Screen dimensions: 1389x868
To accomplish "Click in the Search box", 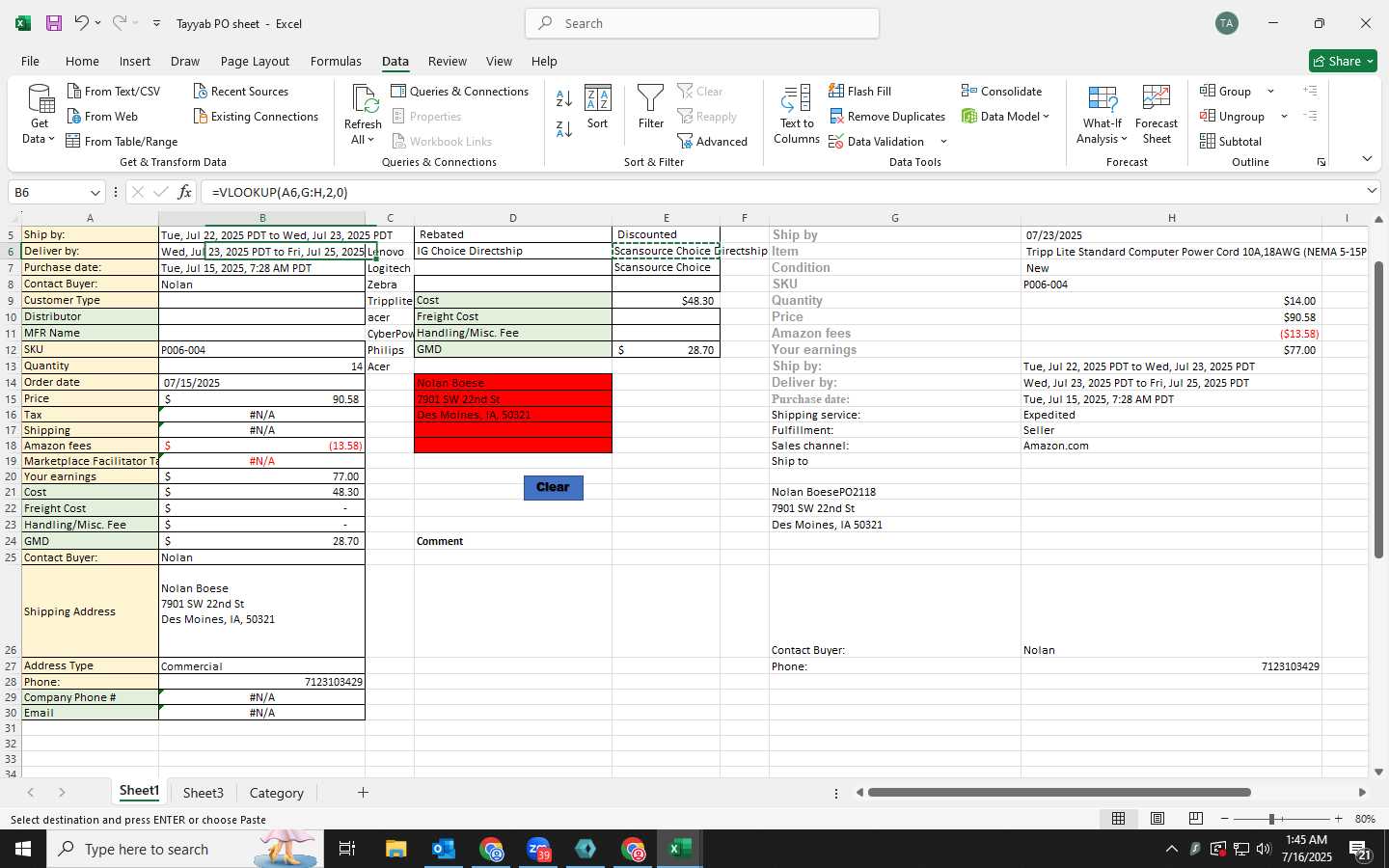I will (x=702, y=23).
